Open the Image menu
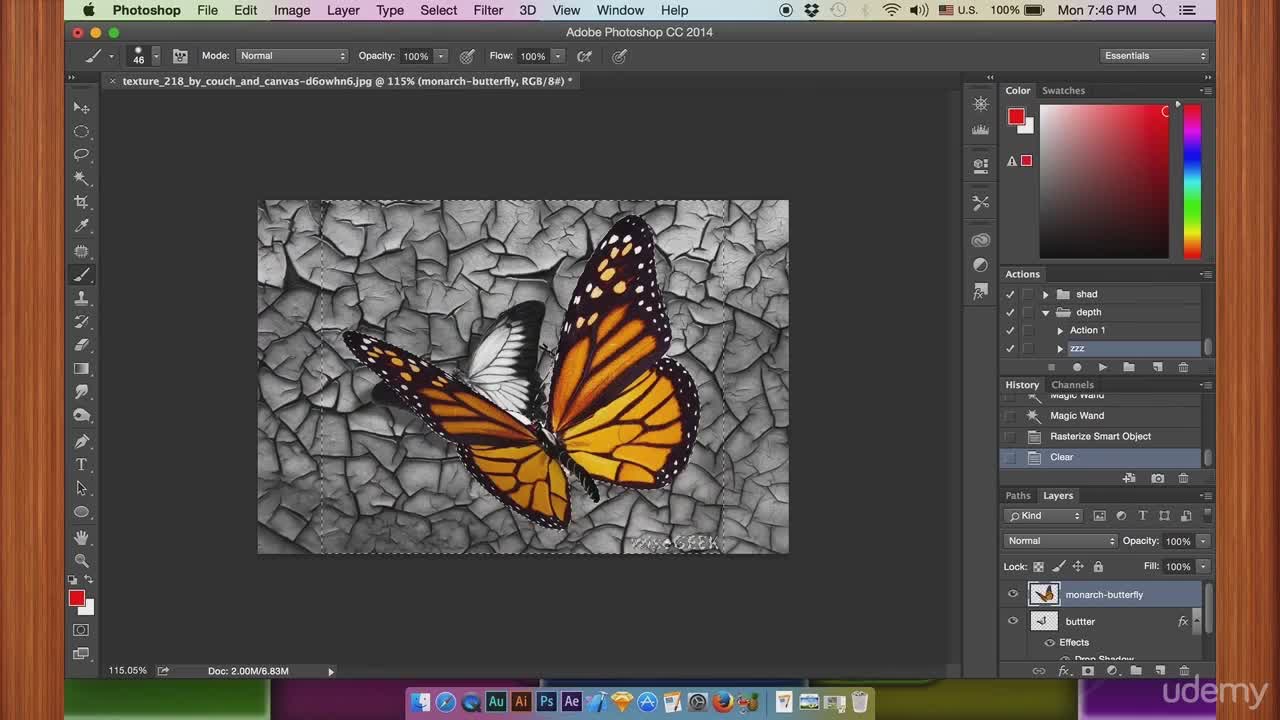This screenshot has height=720, width=1280. pos(292,10)
